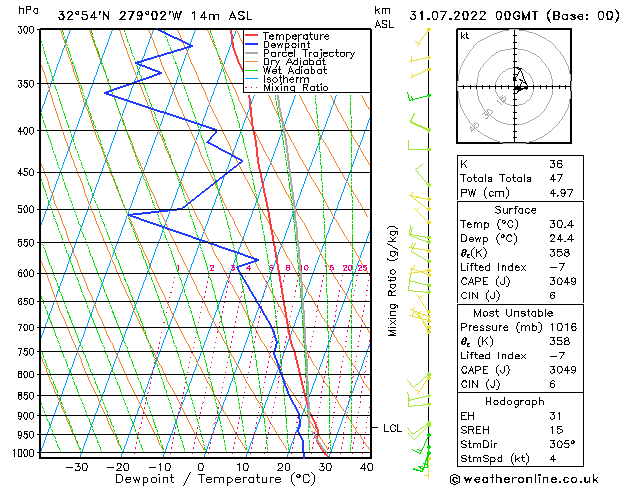Click the PW (cm) value 4.97
The image size is (629, 486).
click(561, 193)
